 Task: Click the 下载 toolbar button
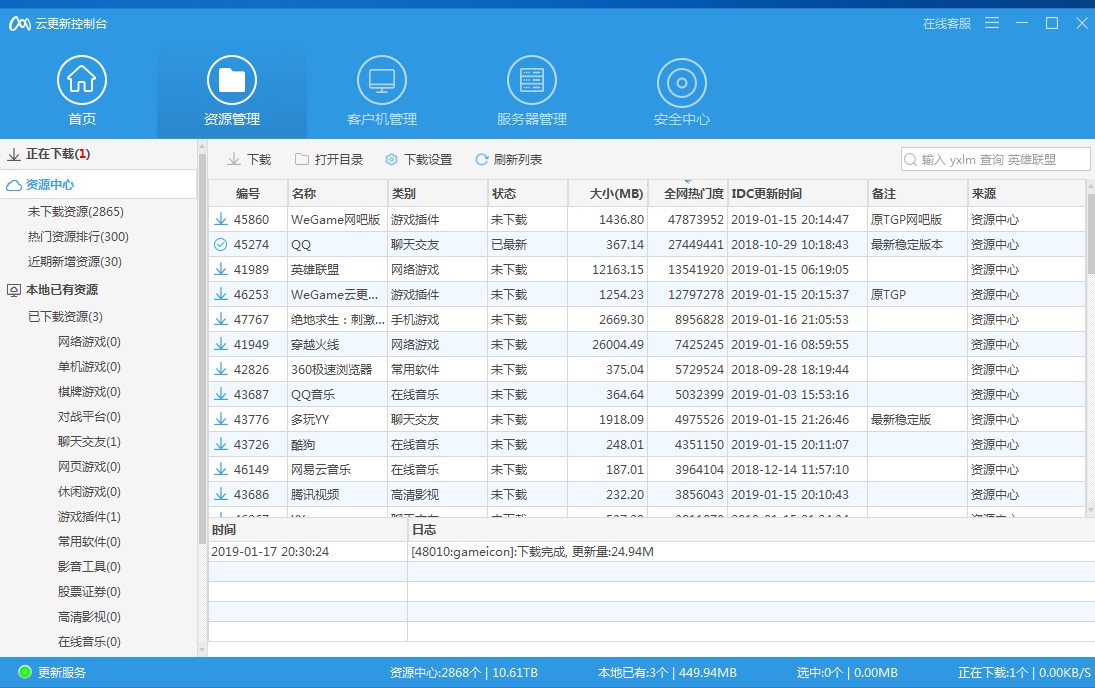pos(249,159)
